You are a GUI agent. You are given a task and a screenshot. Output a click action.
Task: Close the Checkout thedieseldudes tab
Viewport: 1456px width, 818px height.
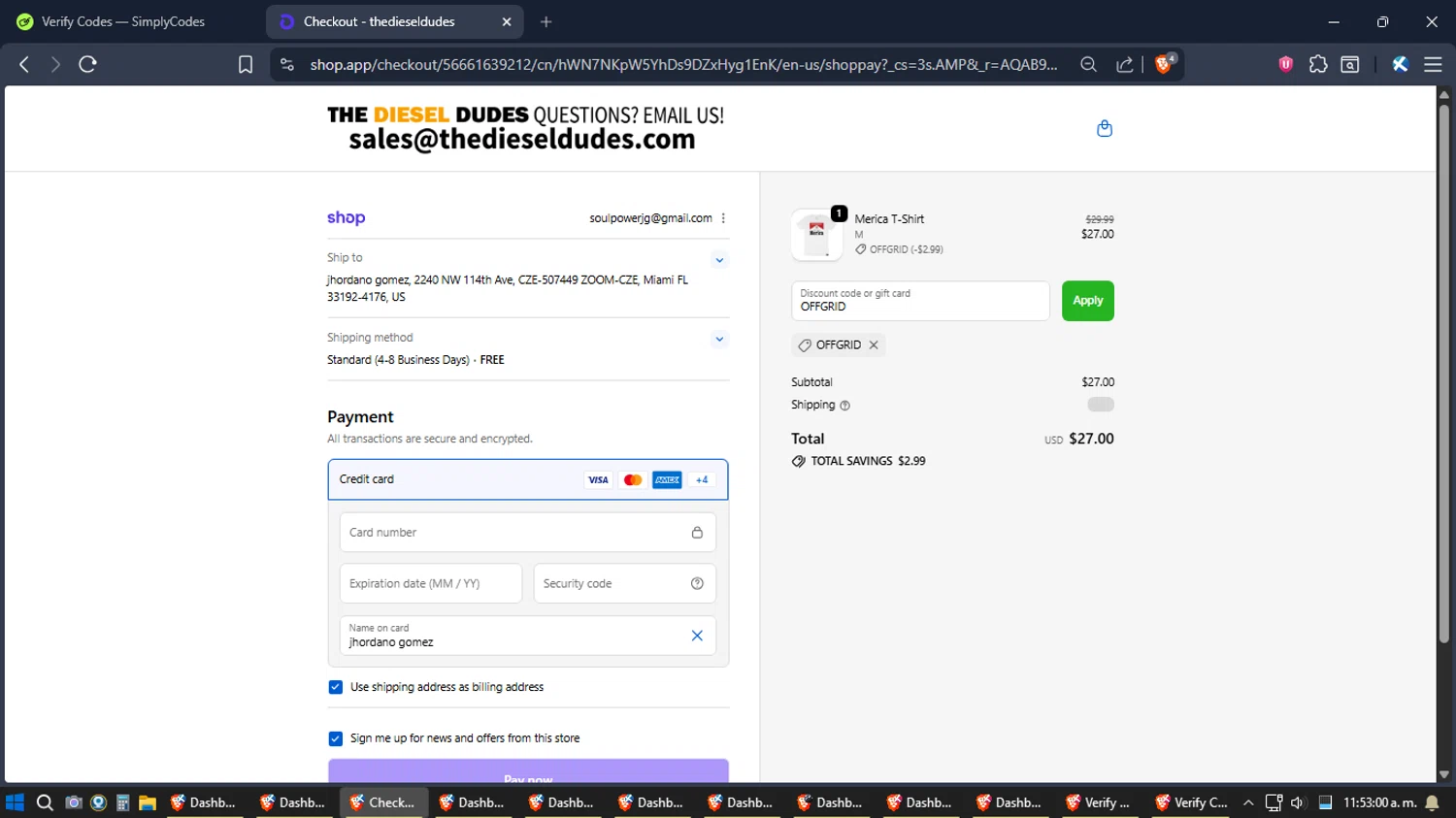click(507, 21)
